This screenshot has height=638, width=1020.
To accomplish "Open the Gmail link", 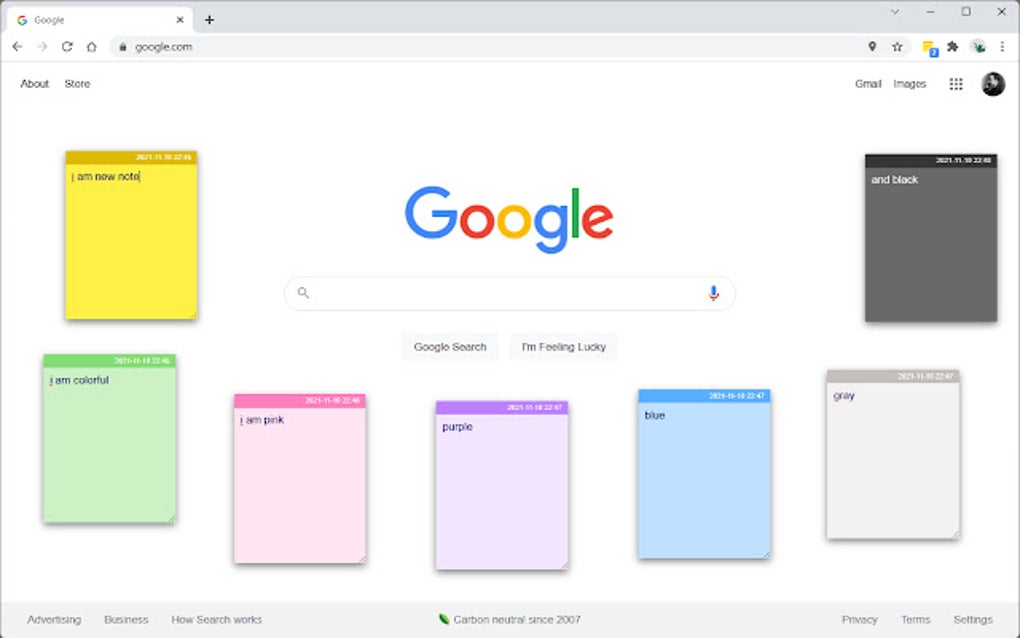I will pyautogui.click(x=867, y=84).
